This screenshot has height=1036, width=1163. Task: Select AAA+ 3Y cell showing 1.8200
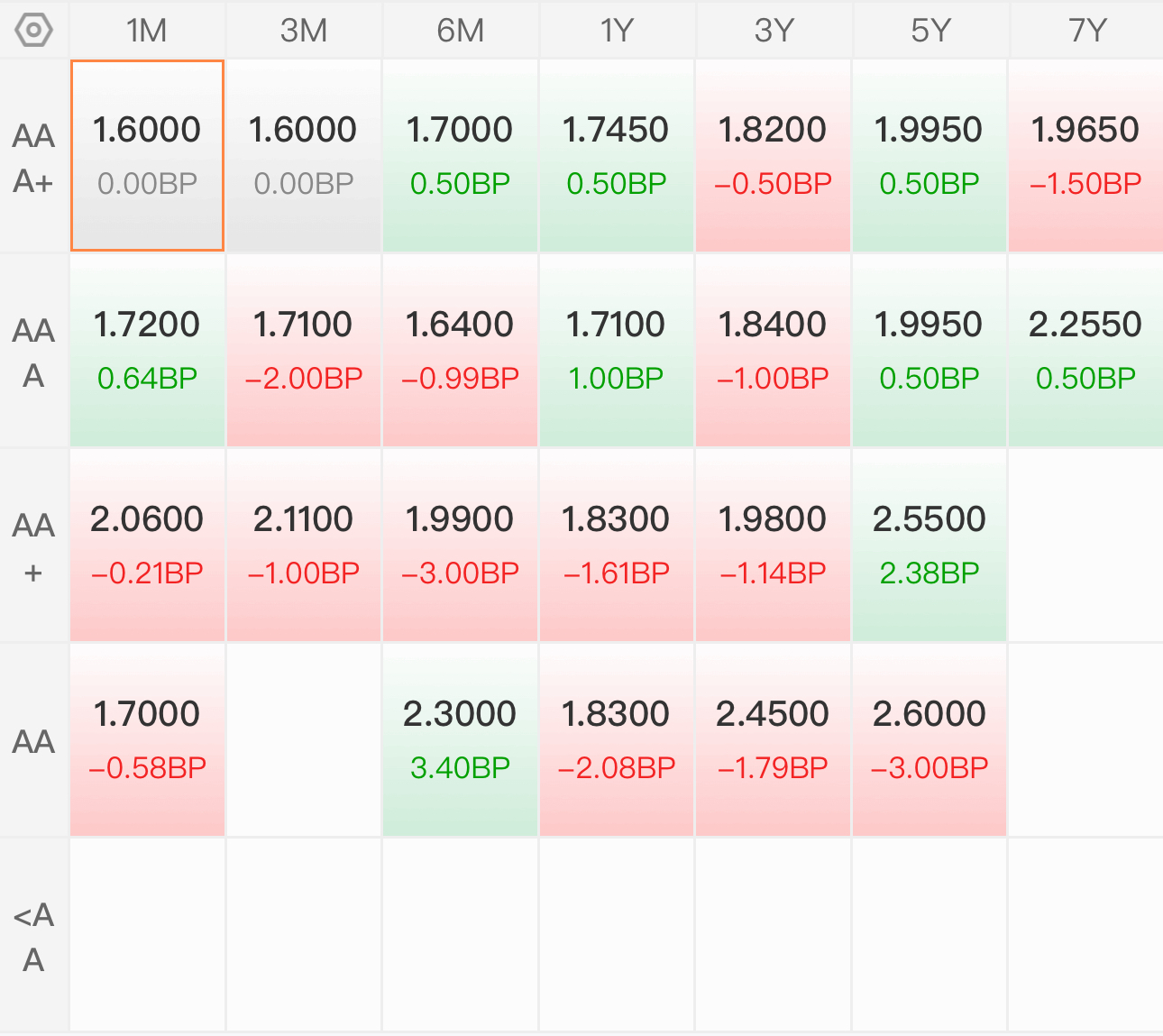coord(773,156)
